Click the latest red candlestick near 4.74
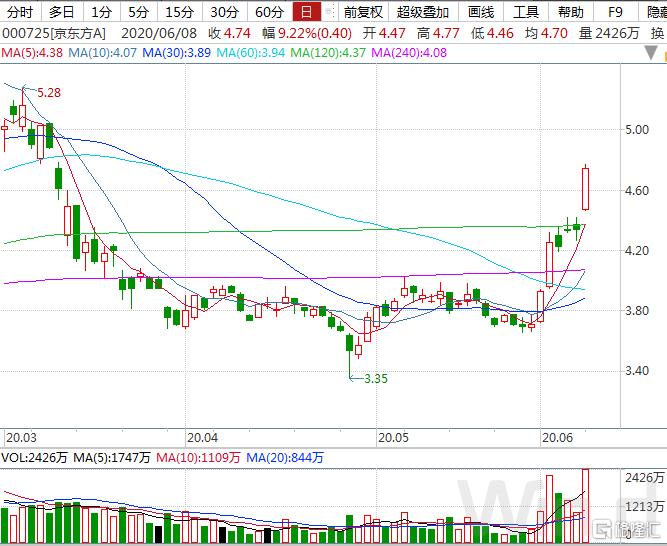This screenshot has width=667, height=546. (x=586, y=188)
